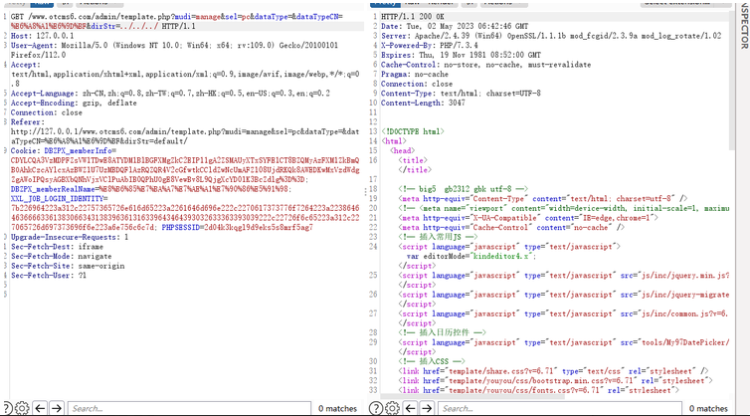Click the response 'Cache-Control: no-store' header
The width and height of the screenshot is (750, 416).
[486, 65]
